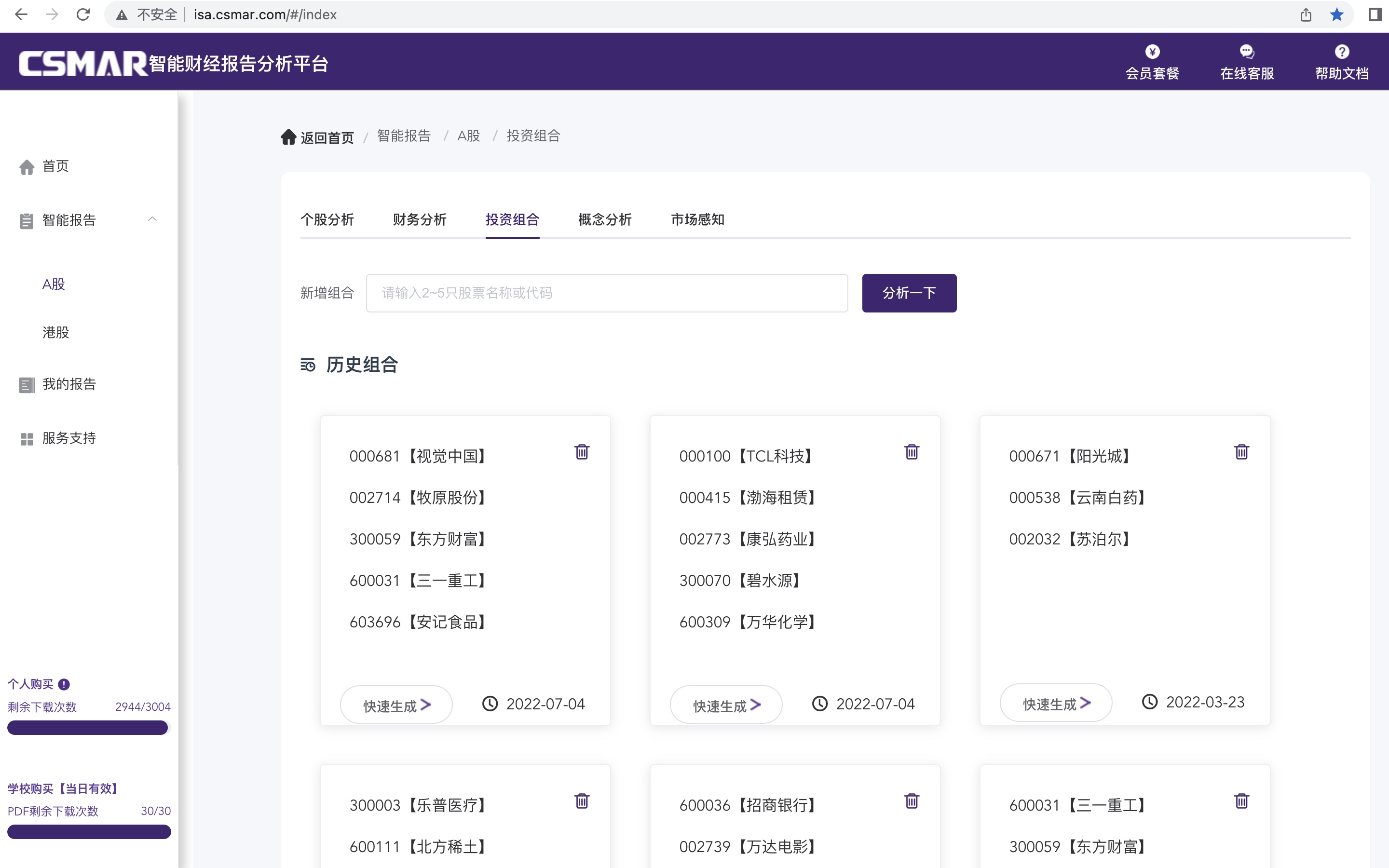Click the 分析一下 button
The image size is (1389, 868).
click(x=909, y=293)
